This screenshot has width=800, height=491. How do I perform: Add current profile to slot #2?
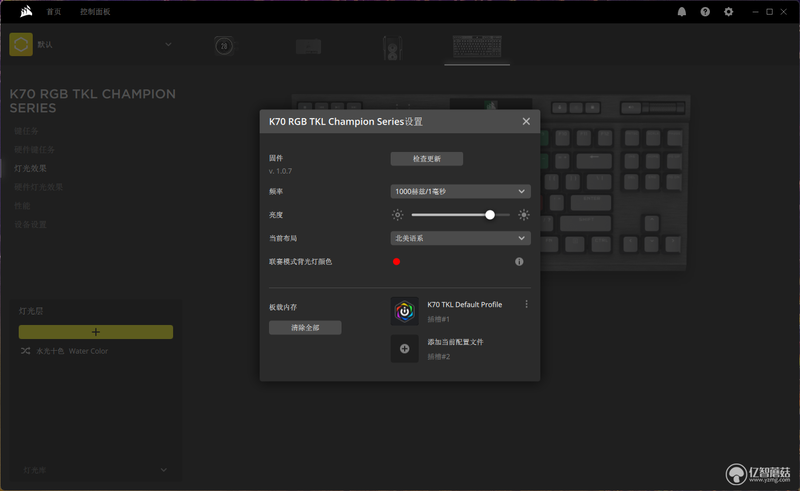[405, 349]
